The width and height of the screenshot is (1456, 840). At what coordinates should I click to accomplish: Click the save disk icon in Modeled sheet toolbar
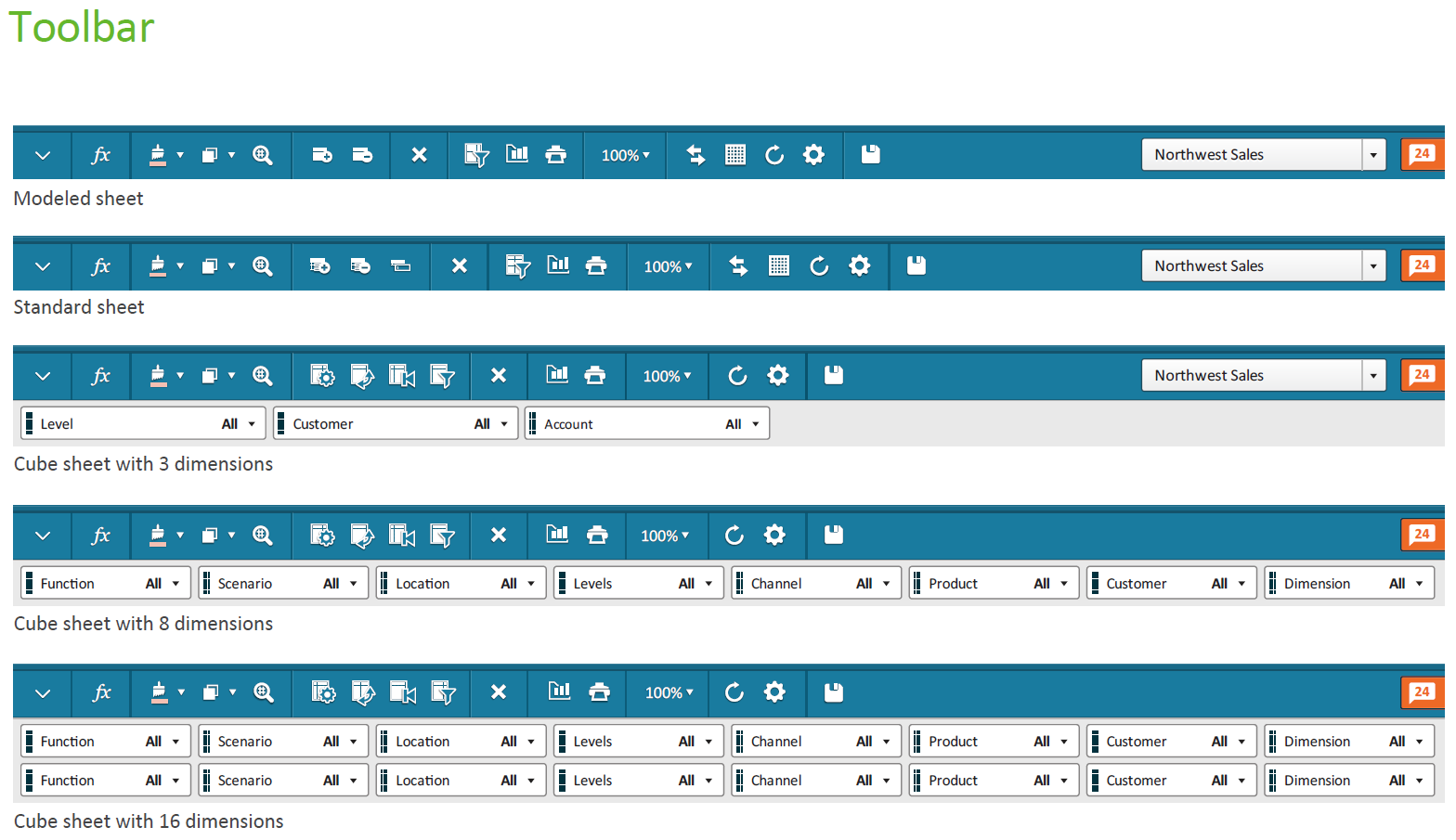(870, 154)
